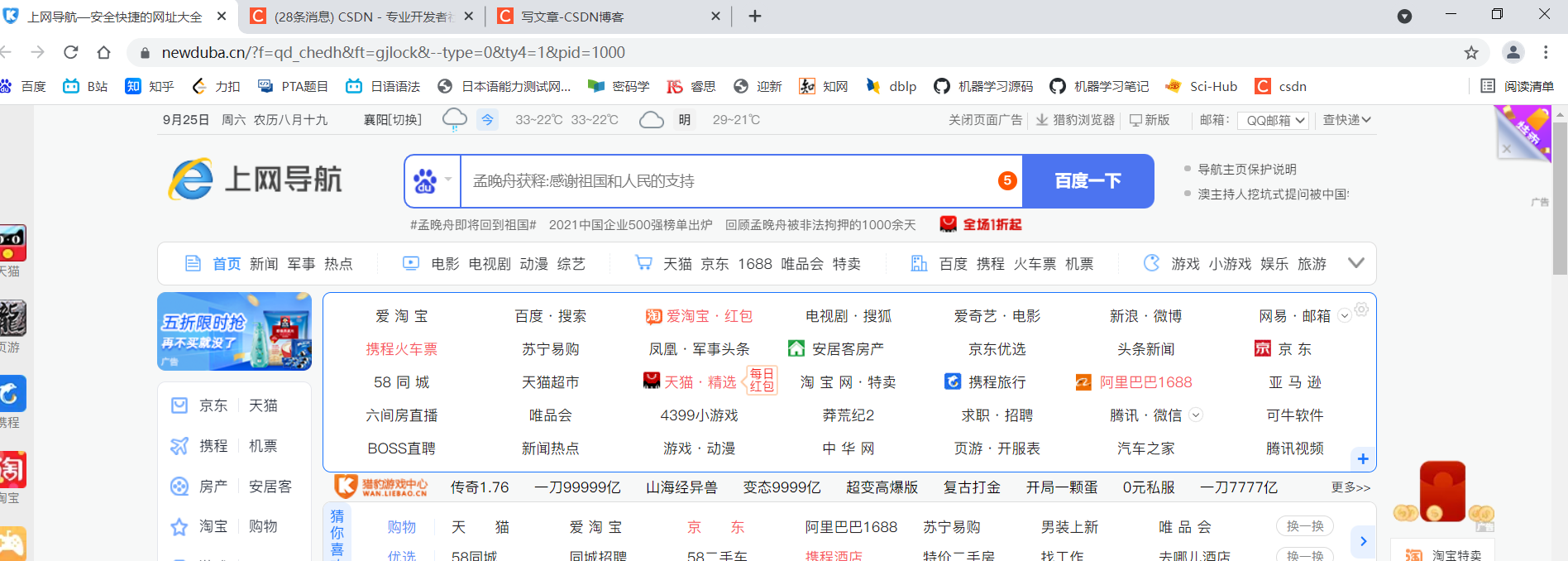The image size is (1568, 561).
Task: Open the Chrome profile avatar icon
Action: (1513, 52)
